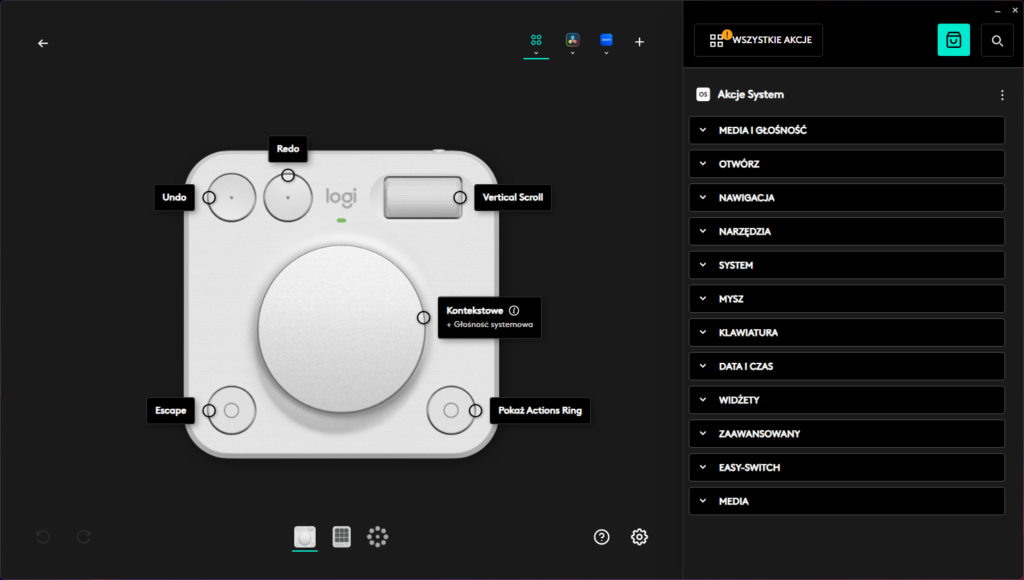
Task: Expand the NAWIGACJA section
Action: coord(846,198)
